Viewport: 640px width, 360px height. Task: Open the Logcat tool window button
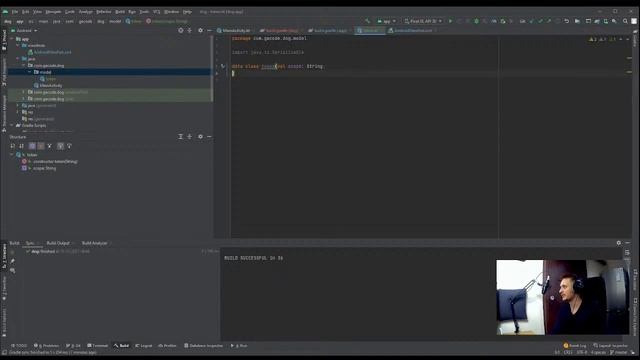coord(144,346)
